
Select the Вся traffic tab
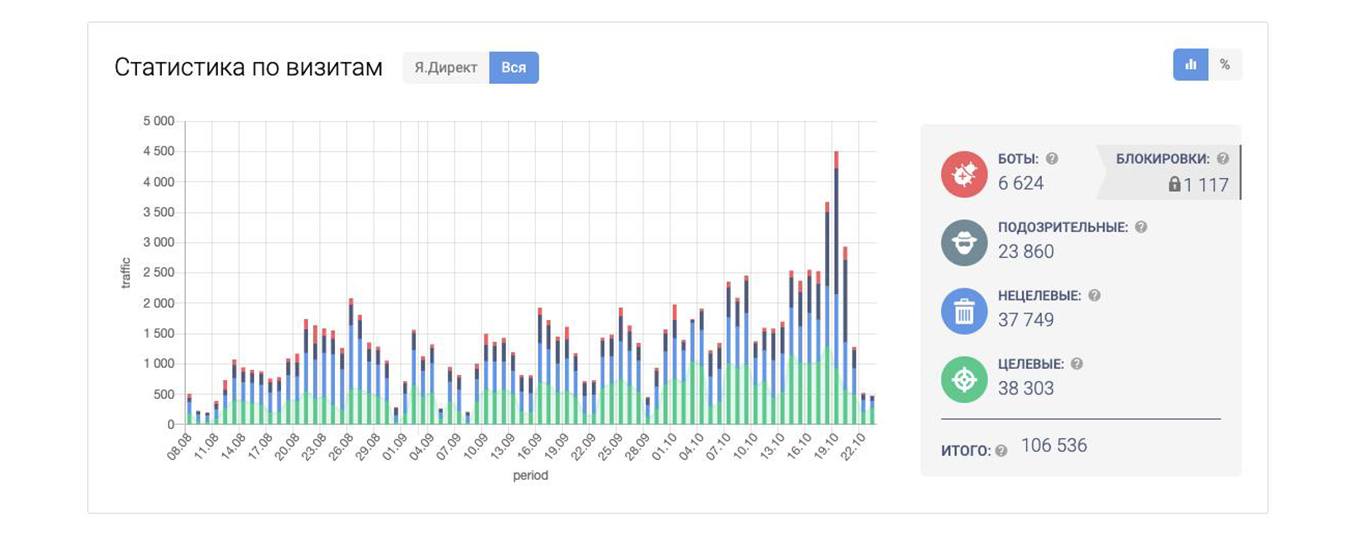pyautogui.click(x=514, y=68)
